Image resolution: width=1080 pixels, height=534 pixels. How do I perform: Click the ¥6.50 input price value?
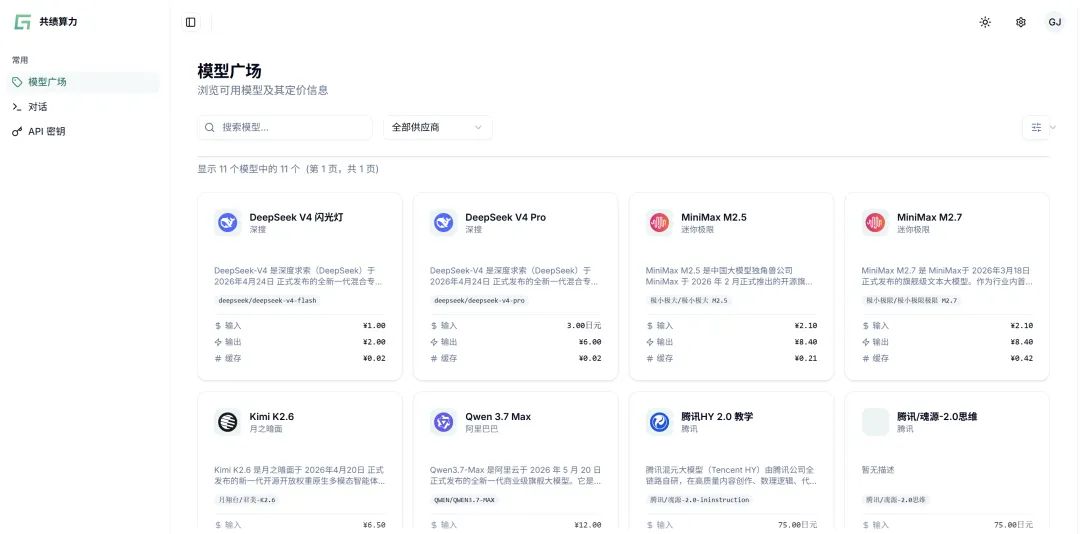pyautogui.click(x=374, y=525)
